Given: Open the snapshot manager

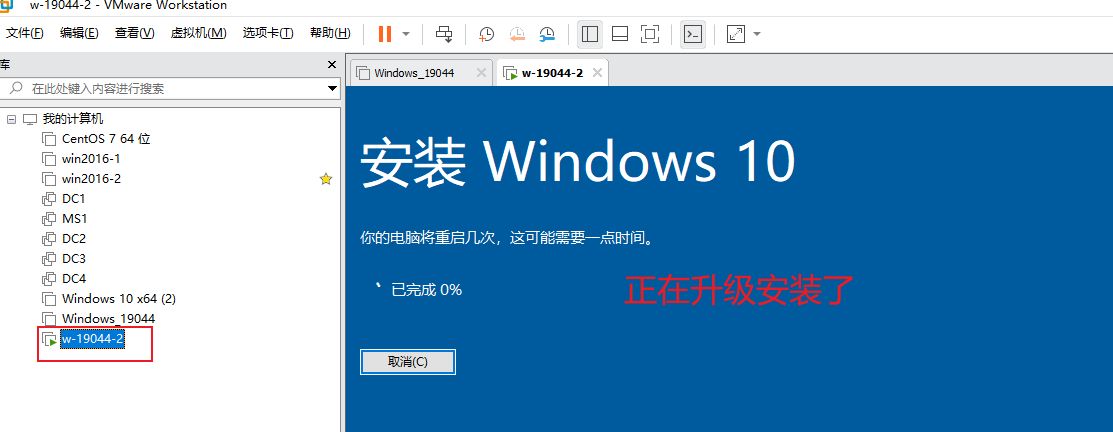Looking at the screenshot, I should [547, 34].
